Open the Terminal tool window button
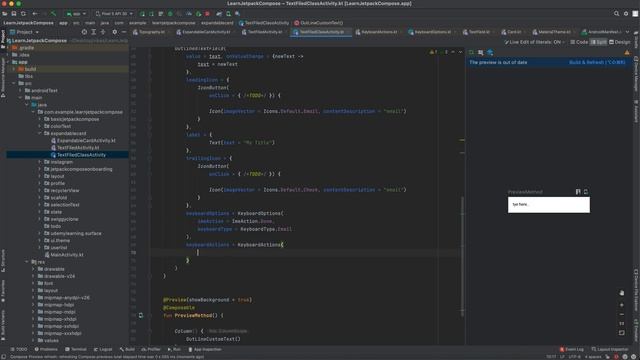 (76, 349)
